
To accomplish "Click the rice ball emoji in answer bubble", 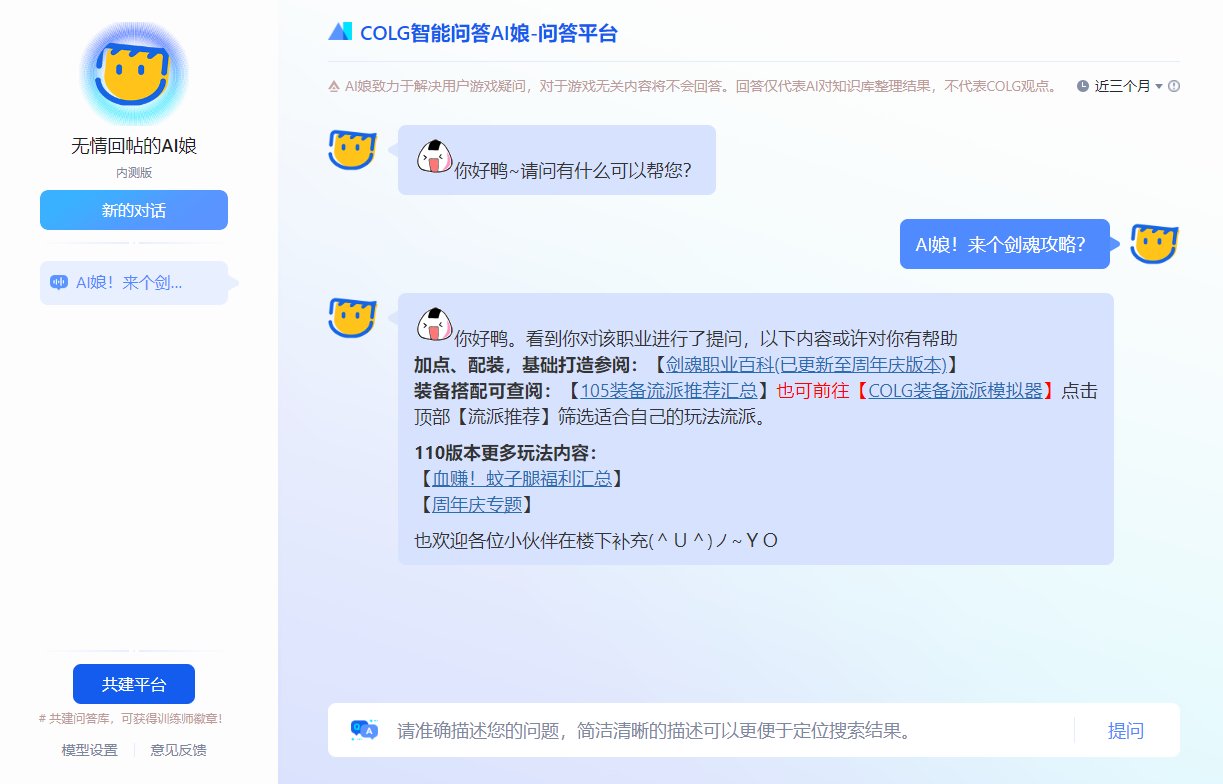I will click(434, 326).
